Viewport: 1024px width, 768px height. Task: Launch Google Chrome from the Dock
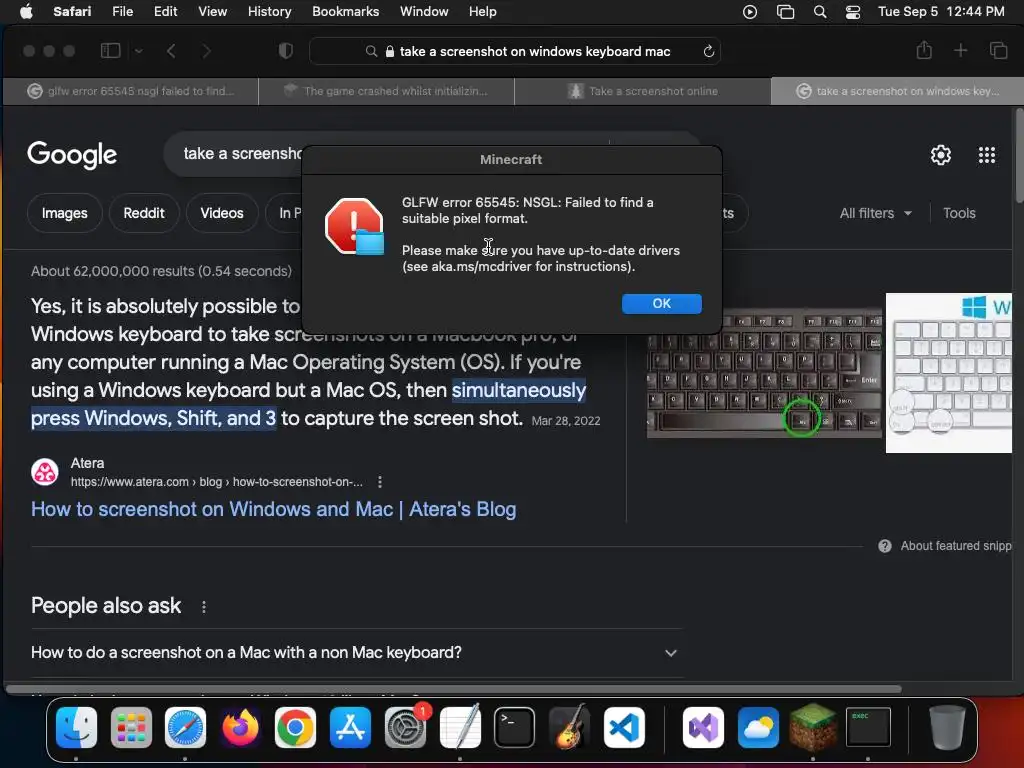point(295,727)
